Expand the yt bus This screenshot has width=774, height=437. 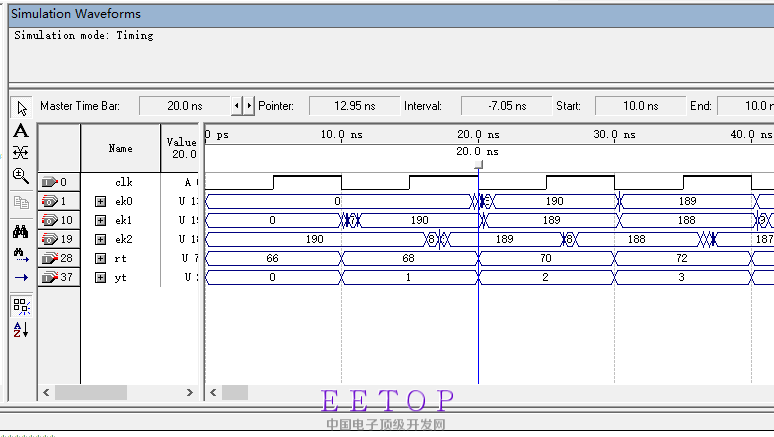point(100,278)
